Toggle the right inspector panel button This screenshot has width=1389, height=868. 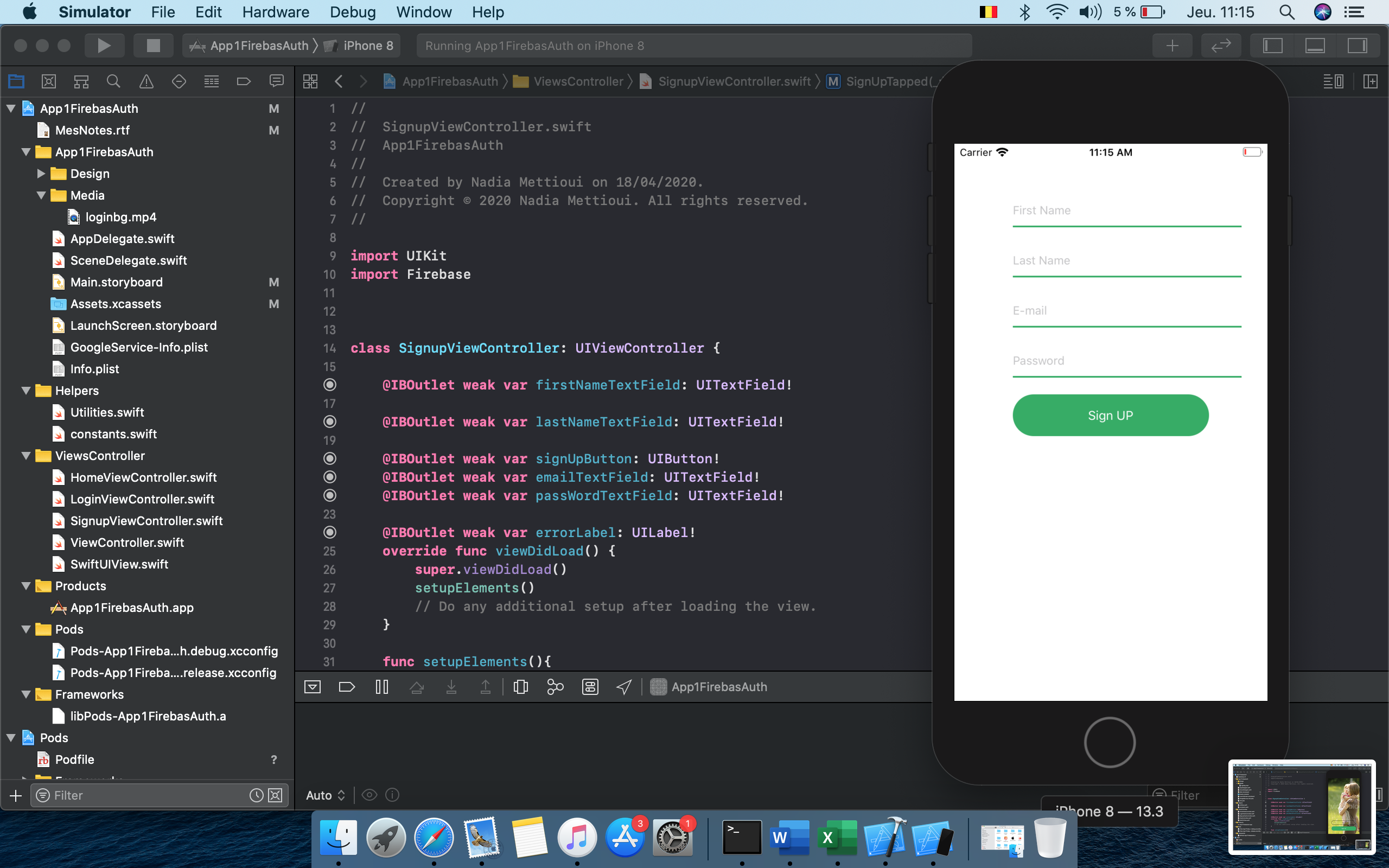pyautogui.click(x=1358, y=46)
